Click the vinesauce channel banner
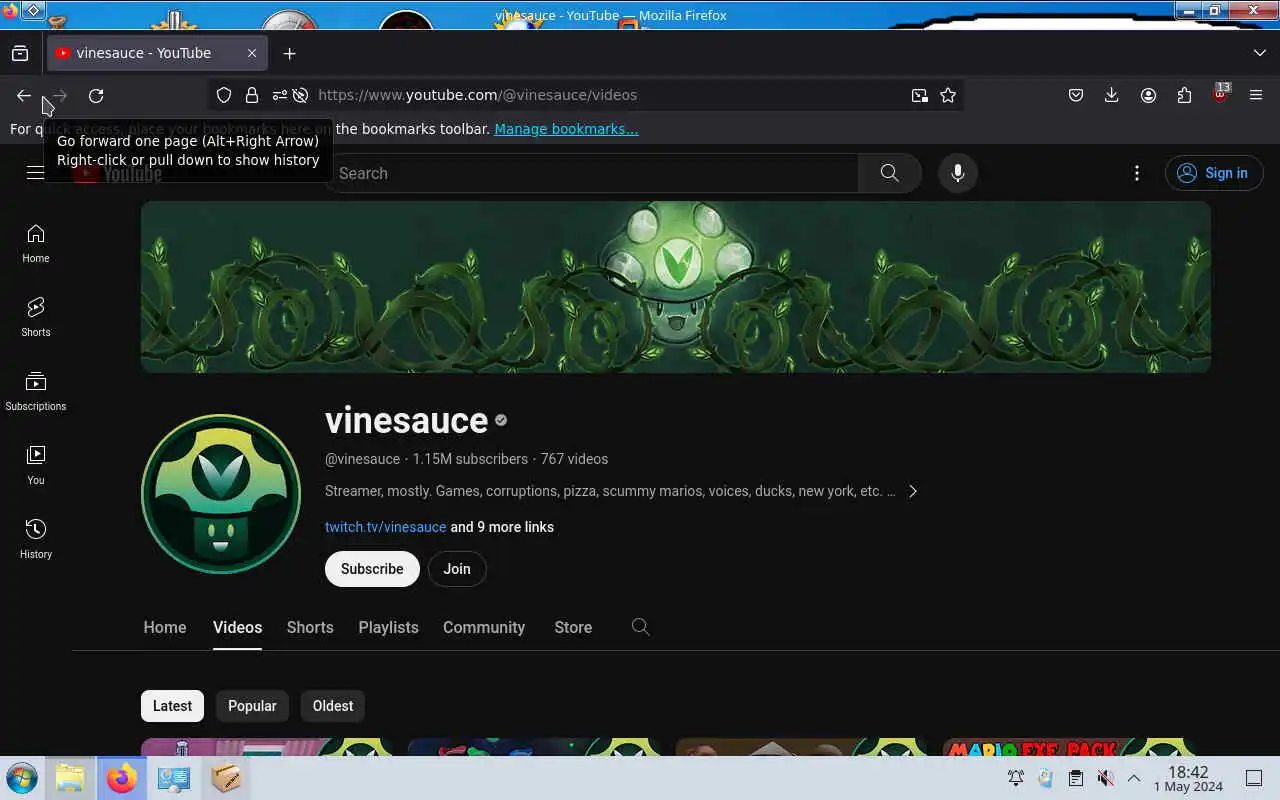The height and width of the screenshot is (800, 1280). point(676,287)
